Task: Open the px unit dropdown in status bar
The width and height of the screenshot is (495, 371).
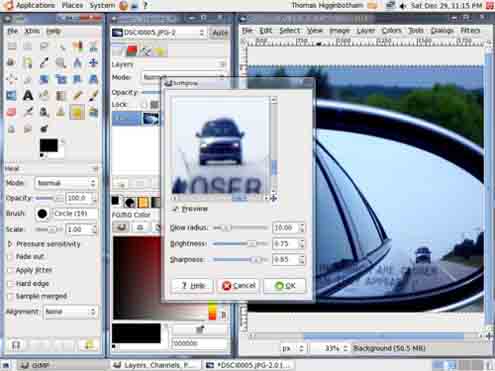Action: click(292, 348)
